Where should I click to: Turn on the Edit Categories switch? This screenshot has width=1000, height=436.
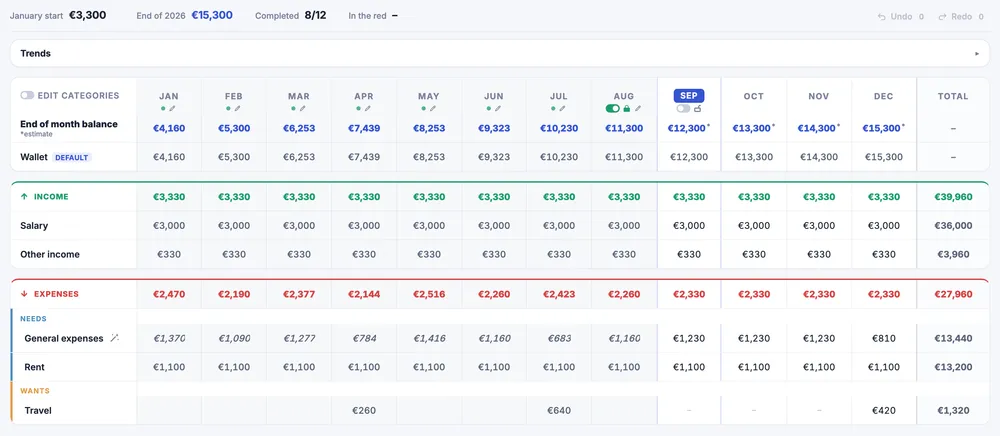point(27,95)
